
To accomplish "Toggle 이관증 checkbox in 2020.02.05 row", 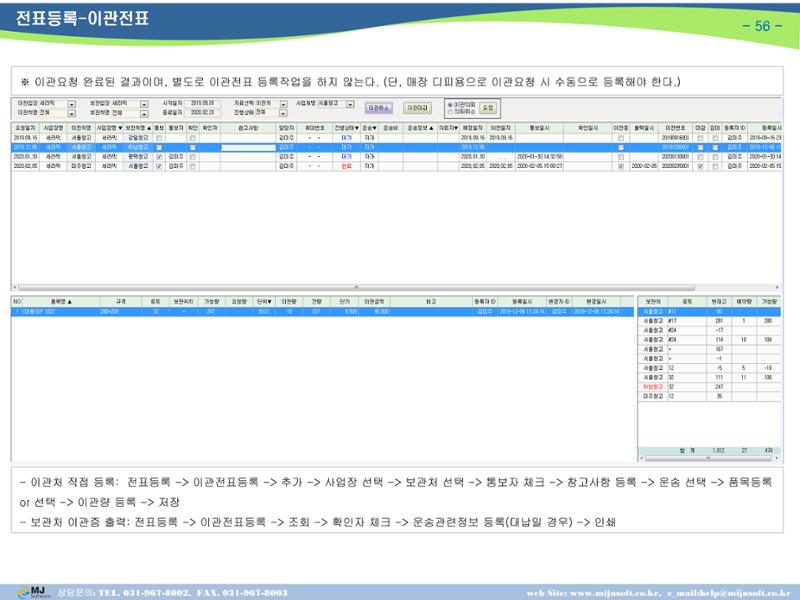I will (621, 166).
